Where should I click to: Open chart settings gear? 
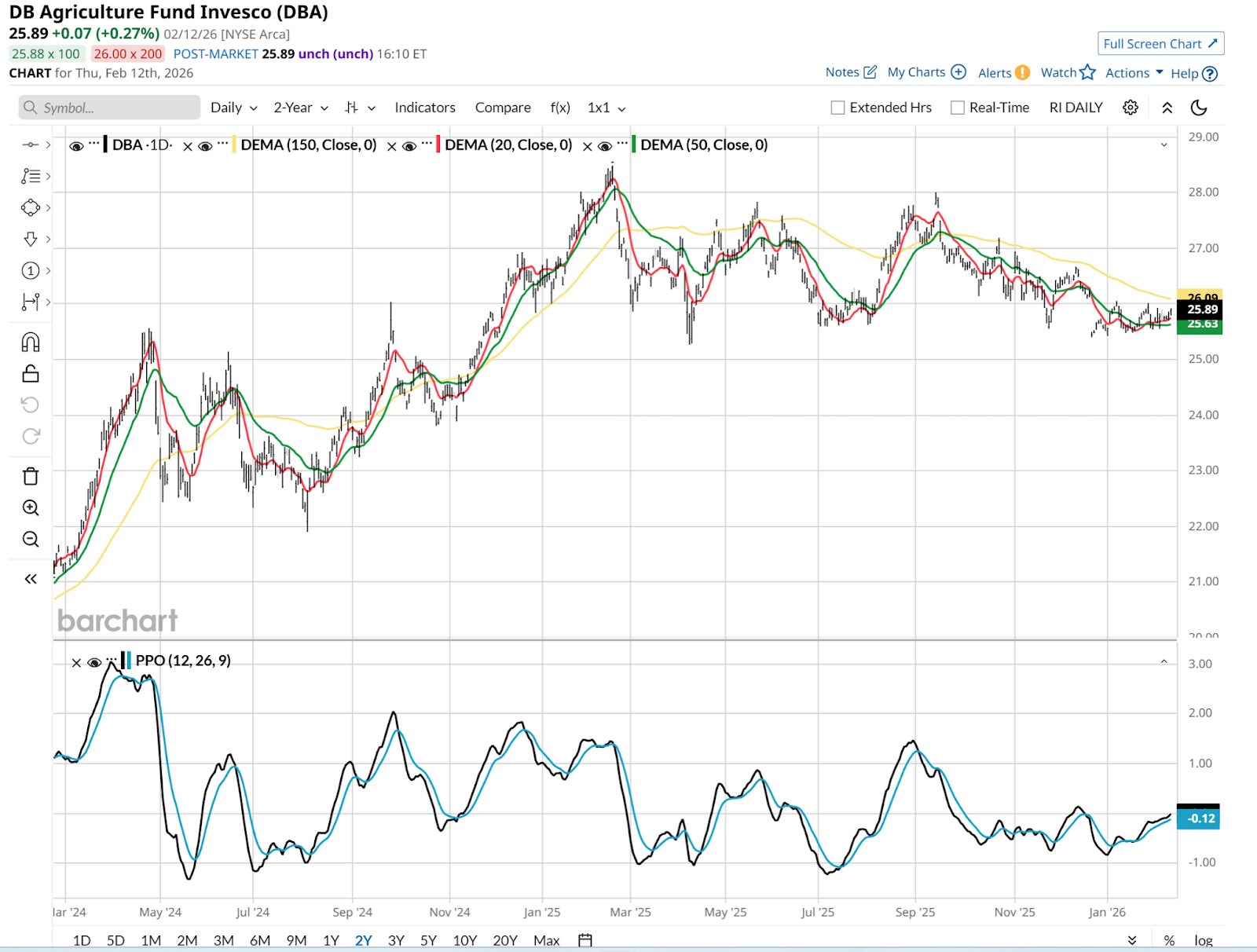pos(1131,108)
